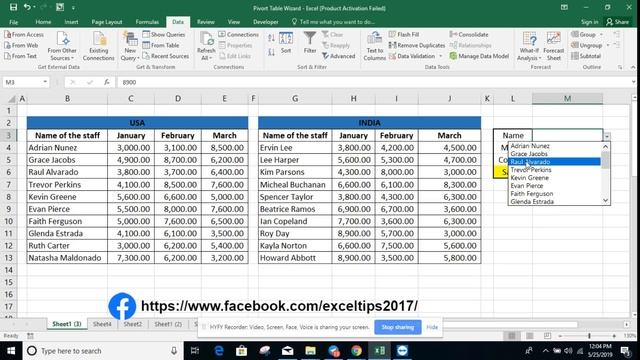This screenshot has width=640, height=360.
Task: Switch to the Home tab
Action: [43, 22]
